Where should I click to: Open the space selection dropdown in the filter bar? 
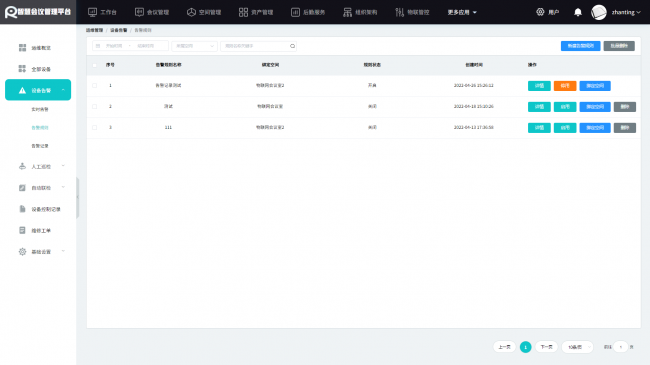coord(194,46)
